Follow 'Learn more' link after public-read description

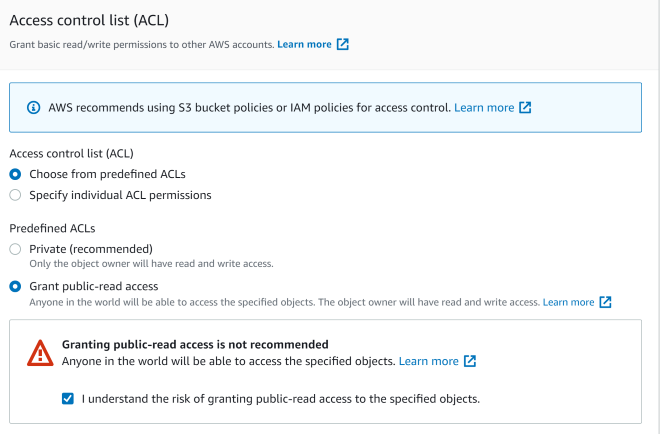(x=568, y=302)
